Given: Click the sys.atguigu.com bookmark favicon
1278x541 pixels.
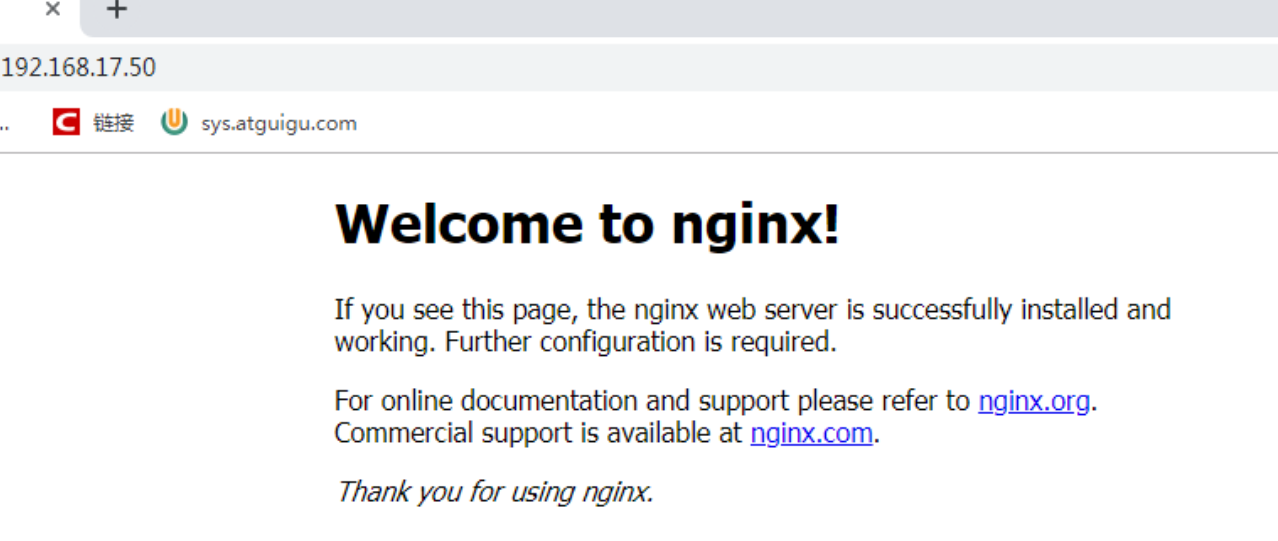Looking at the screenshot, I should 174,122.
